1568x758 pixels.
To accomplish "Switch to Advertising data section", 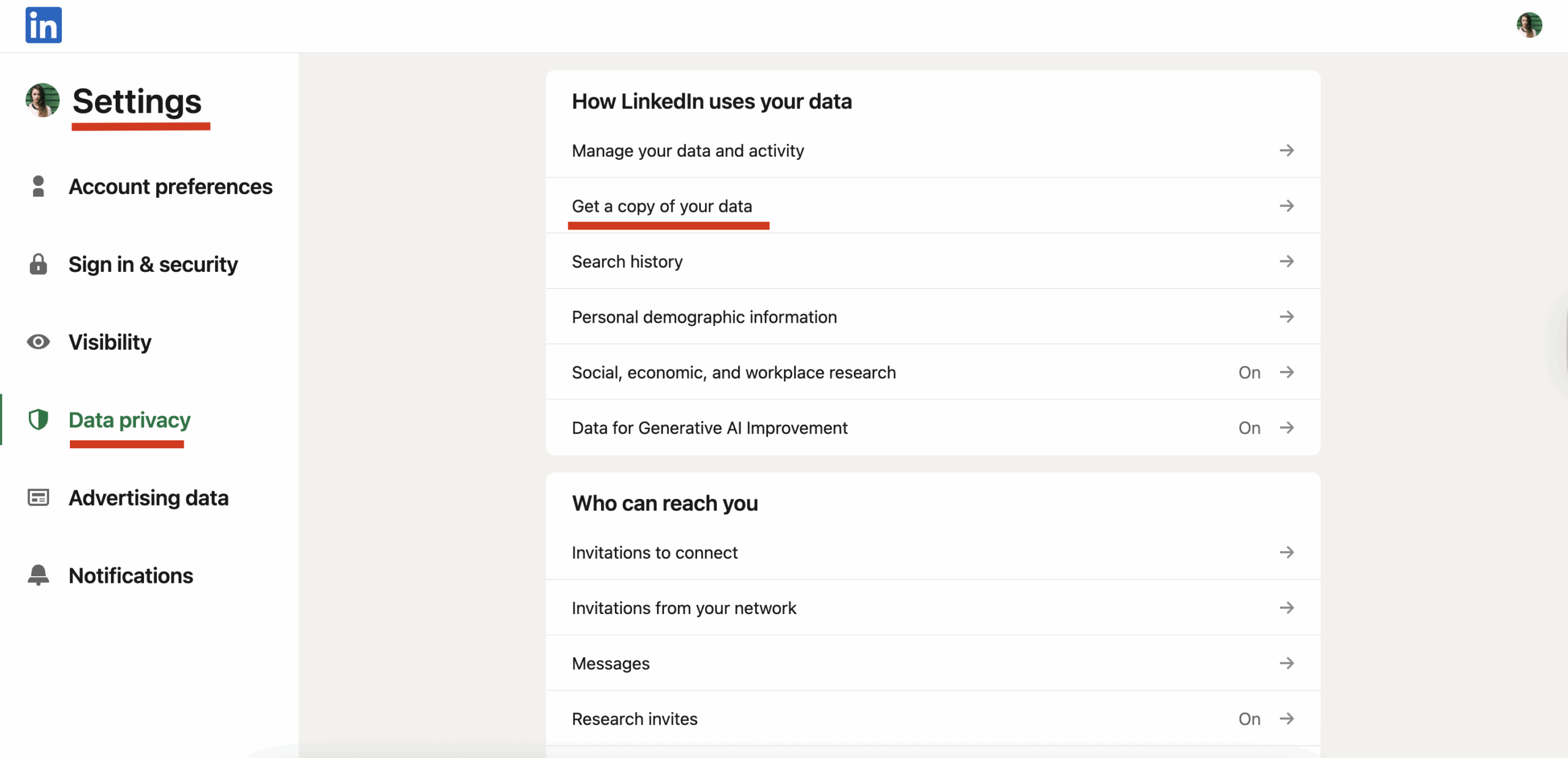I will pos(148,498).
